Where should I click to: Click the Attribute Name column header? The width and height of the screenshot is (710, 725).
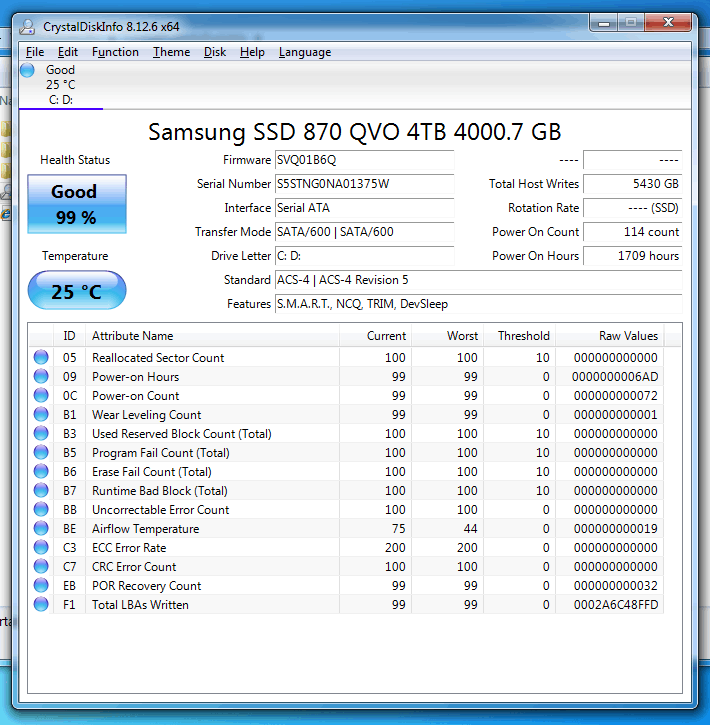tap(212, 336)
